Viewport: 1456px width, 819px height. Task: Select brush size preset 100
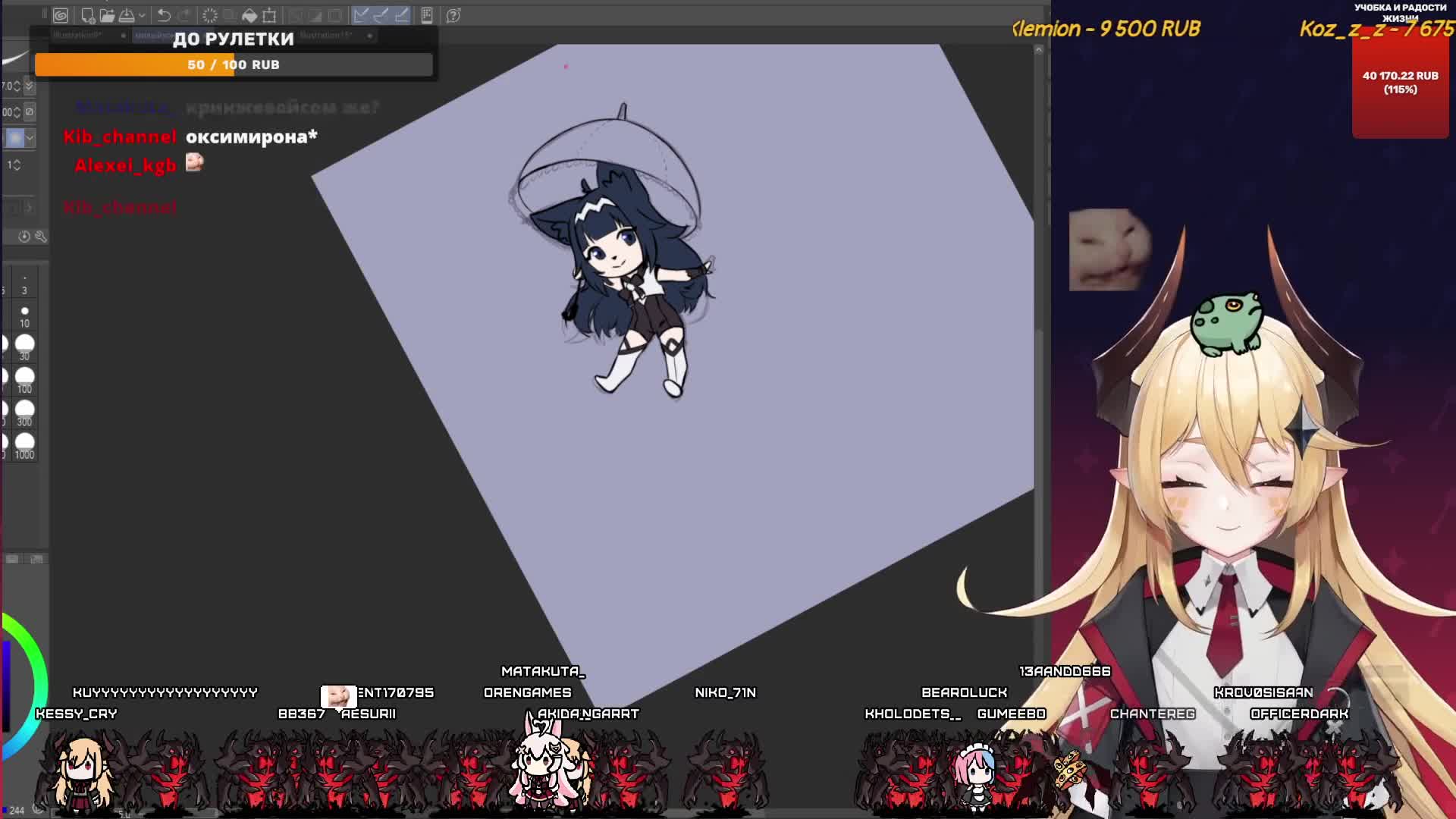tap(24, 380)
